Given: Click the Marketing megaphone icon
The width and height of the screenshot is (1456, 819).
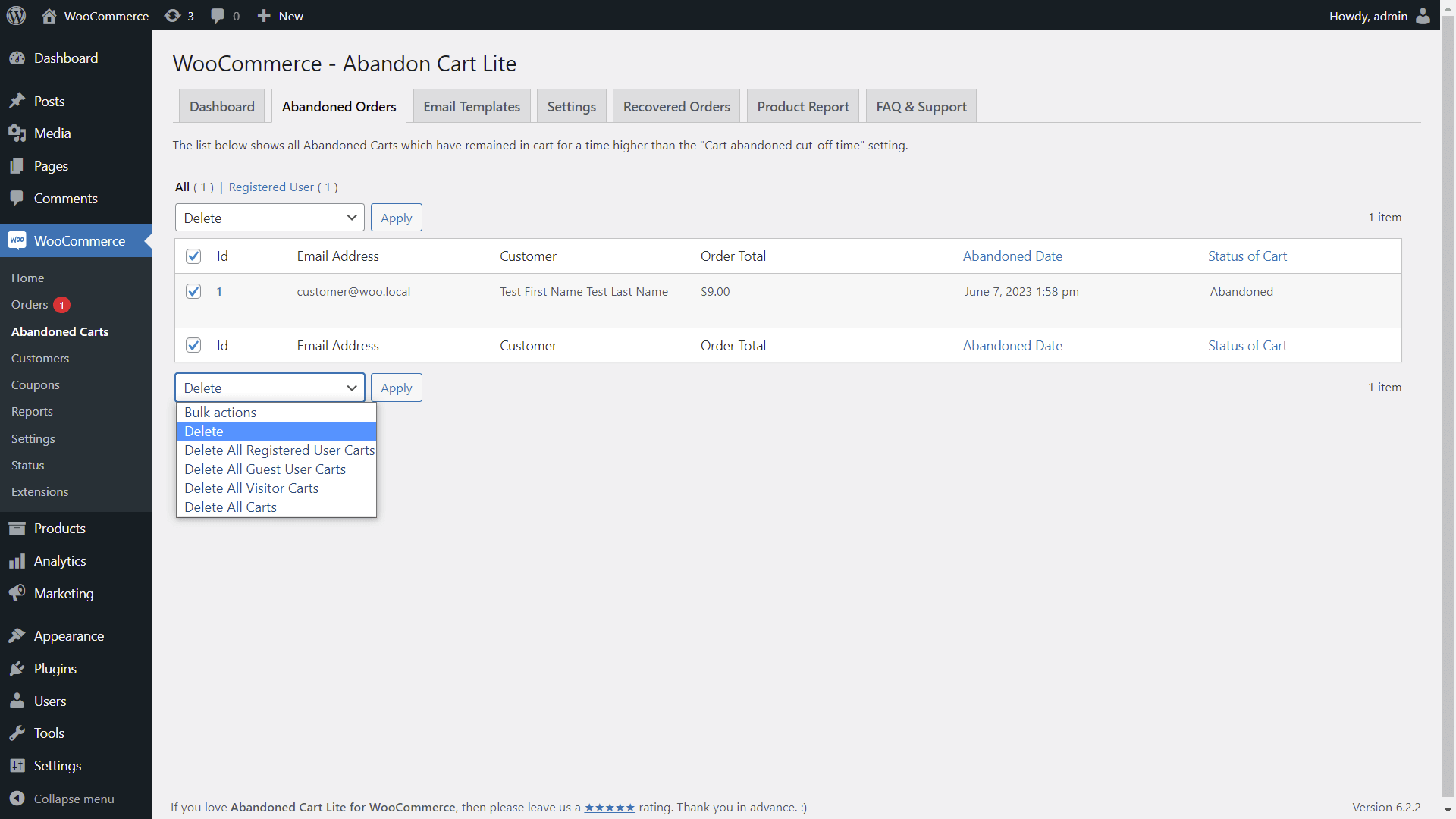Looking at the screenshot, I should click(x=17, y=594).
